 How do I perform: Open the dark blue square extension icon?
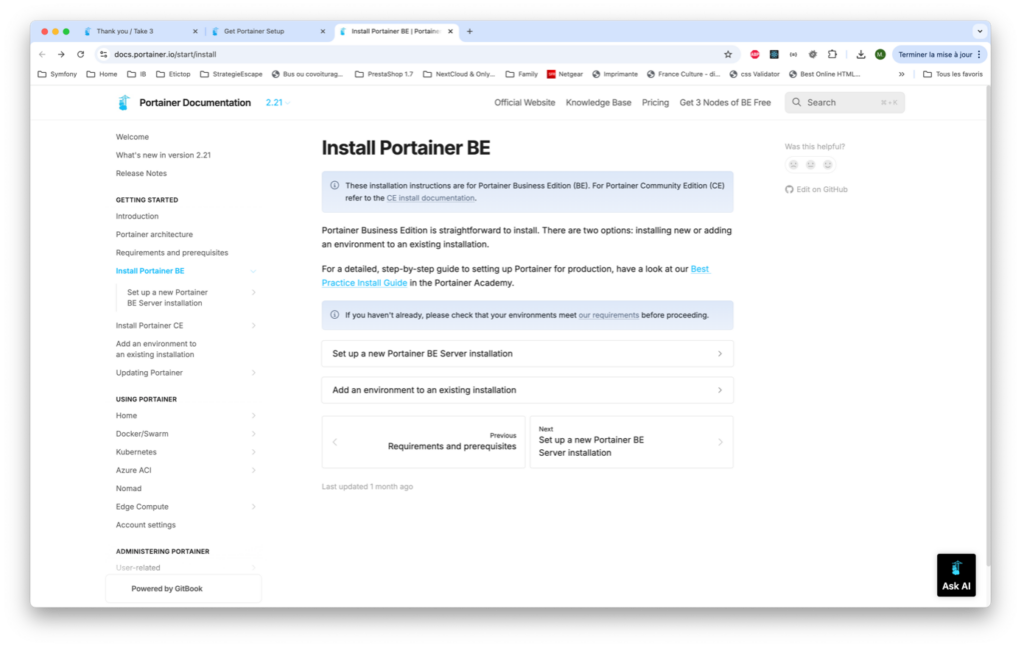[774, 54]
